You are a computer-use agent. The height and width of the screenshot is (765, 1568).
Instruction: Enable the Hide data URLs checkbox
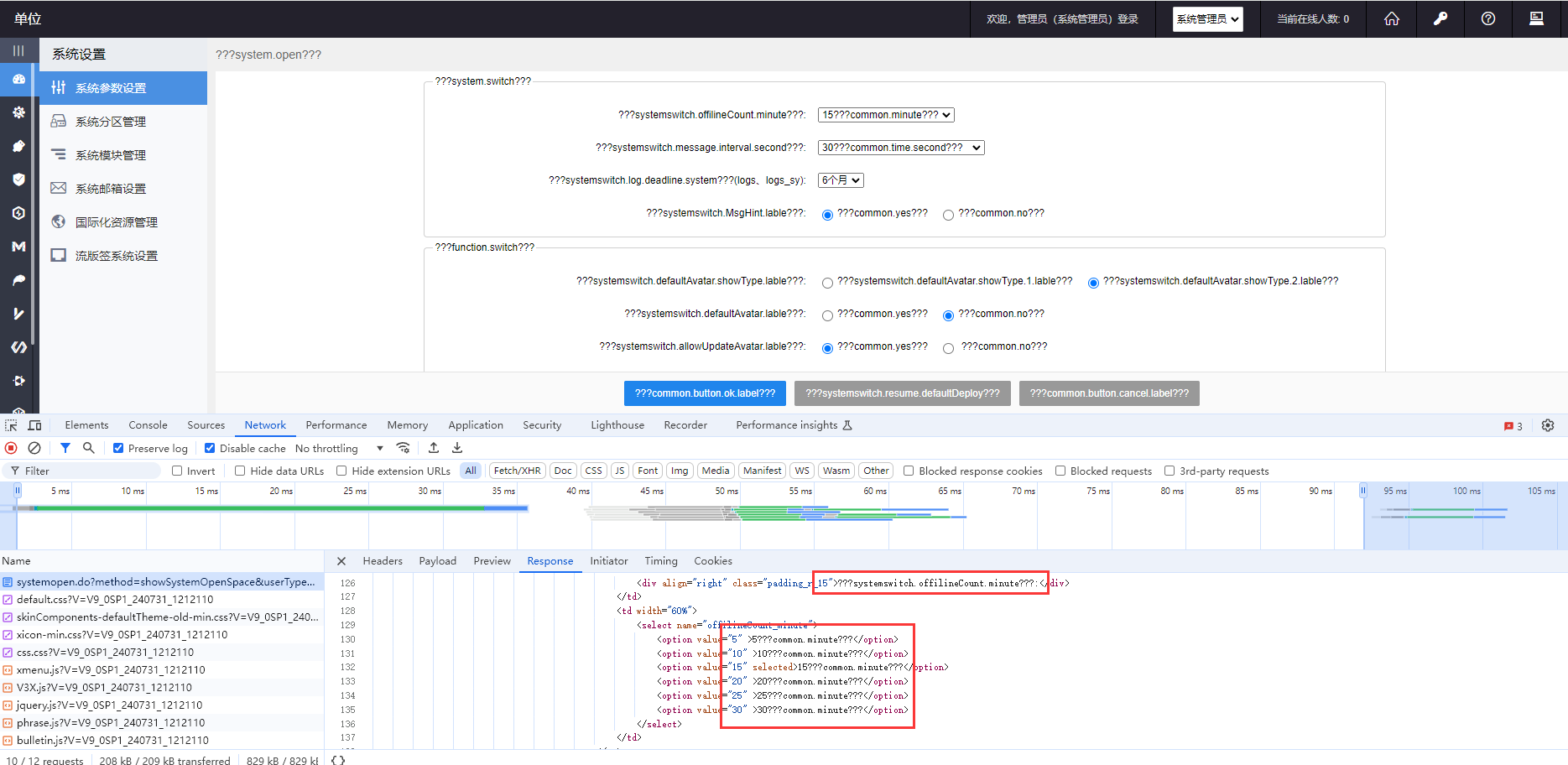click(x=240, y=471)
